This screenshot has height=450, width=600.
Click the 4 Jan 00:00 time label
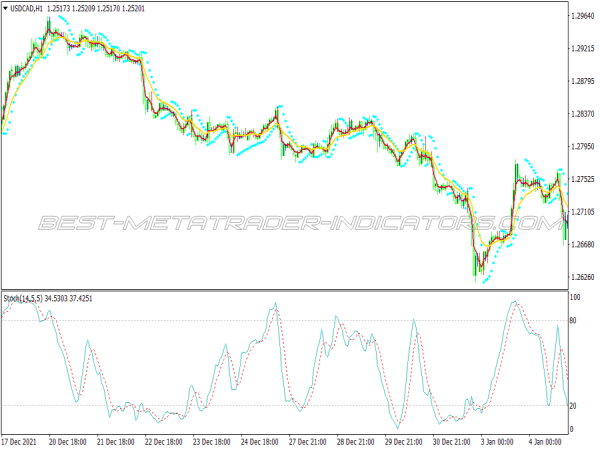[545, 442]
